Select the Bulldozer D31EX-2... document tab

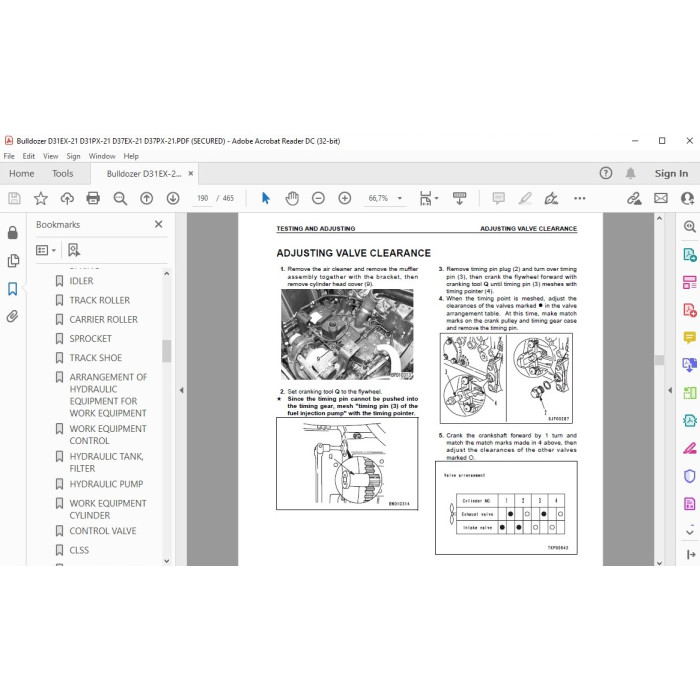tap(144, 174)
